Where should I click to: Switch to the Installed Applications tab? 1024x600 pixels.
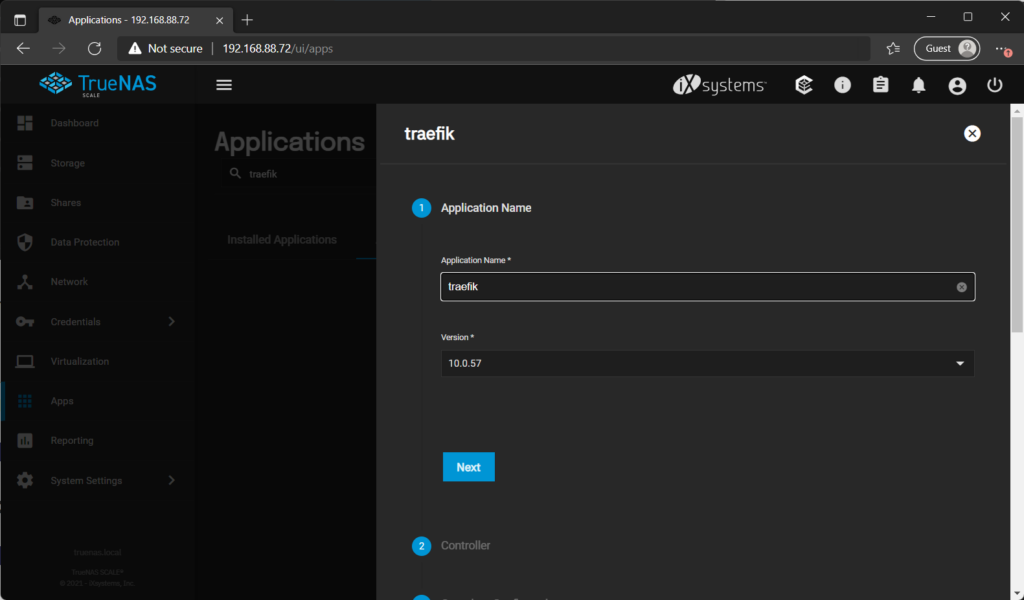click(x=282, y=240)
